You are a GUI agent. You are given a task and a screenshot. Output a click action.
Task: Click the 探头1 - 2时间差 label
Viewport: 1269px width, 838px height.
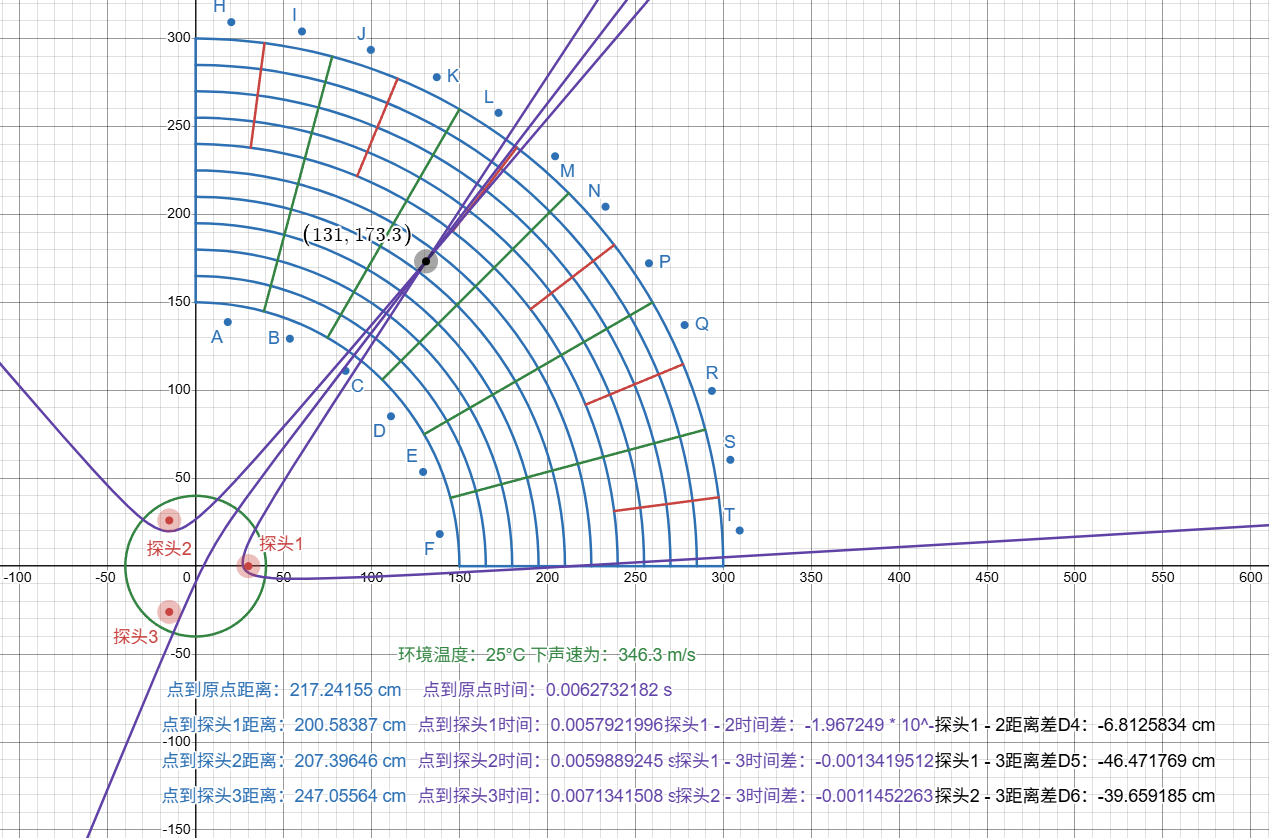click(x=799, y=725)
